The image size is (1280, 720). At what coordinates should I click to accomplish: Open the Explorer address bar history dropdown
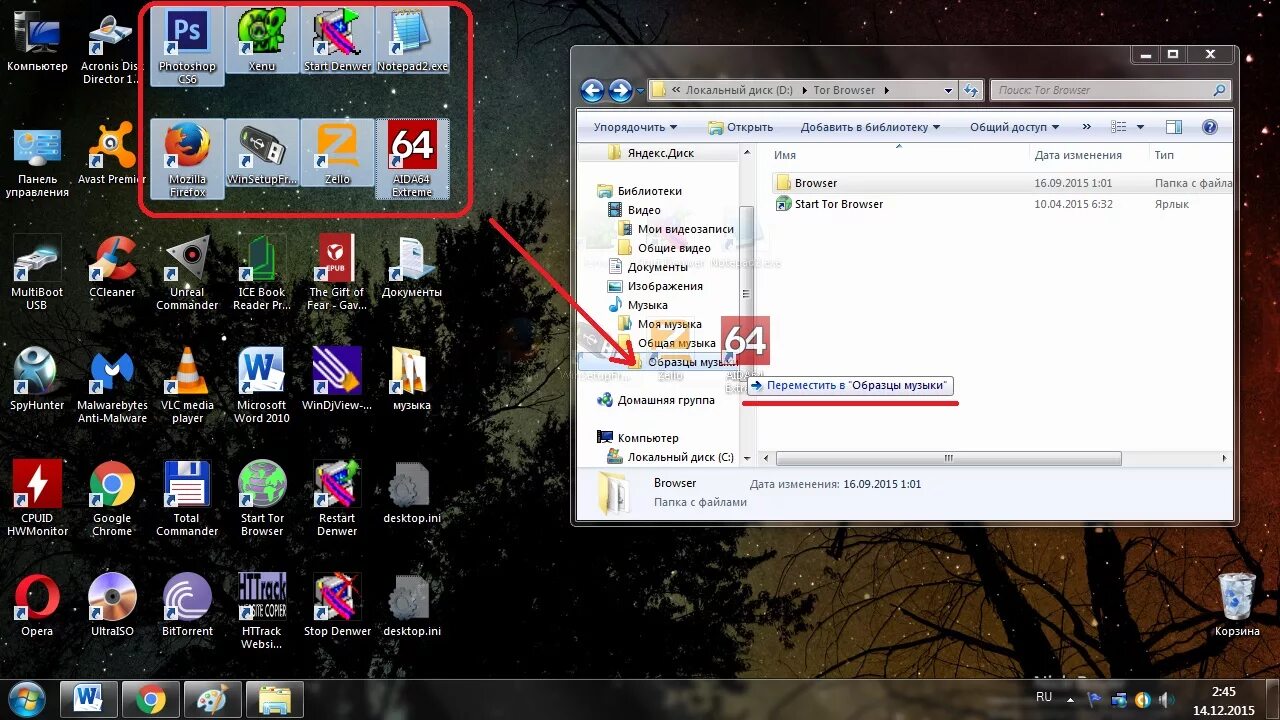949,90
